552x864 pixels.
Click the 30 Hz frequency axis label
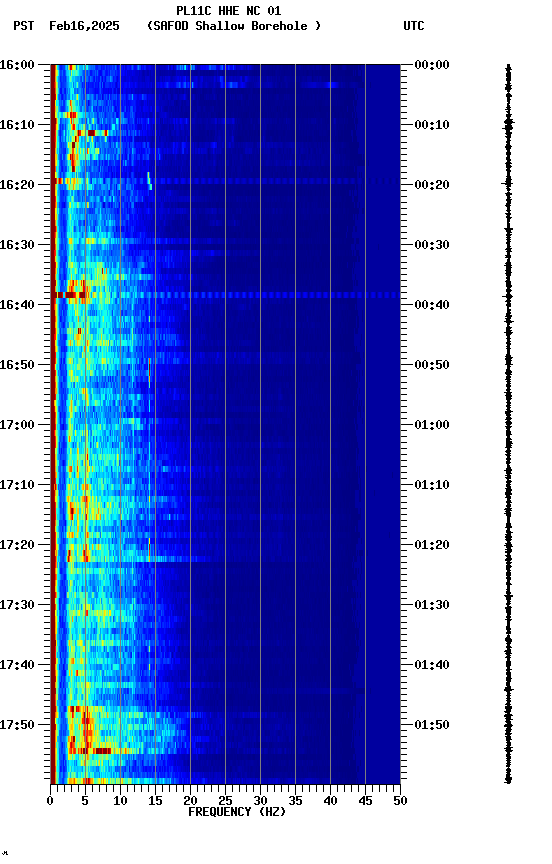click(x=260, y=802)
